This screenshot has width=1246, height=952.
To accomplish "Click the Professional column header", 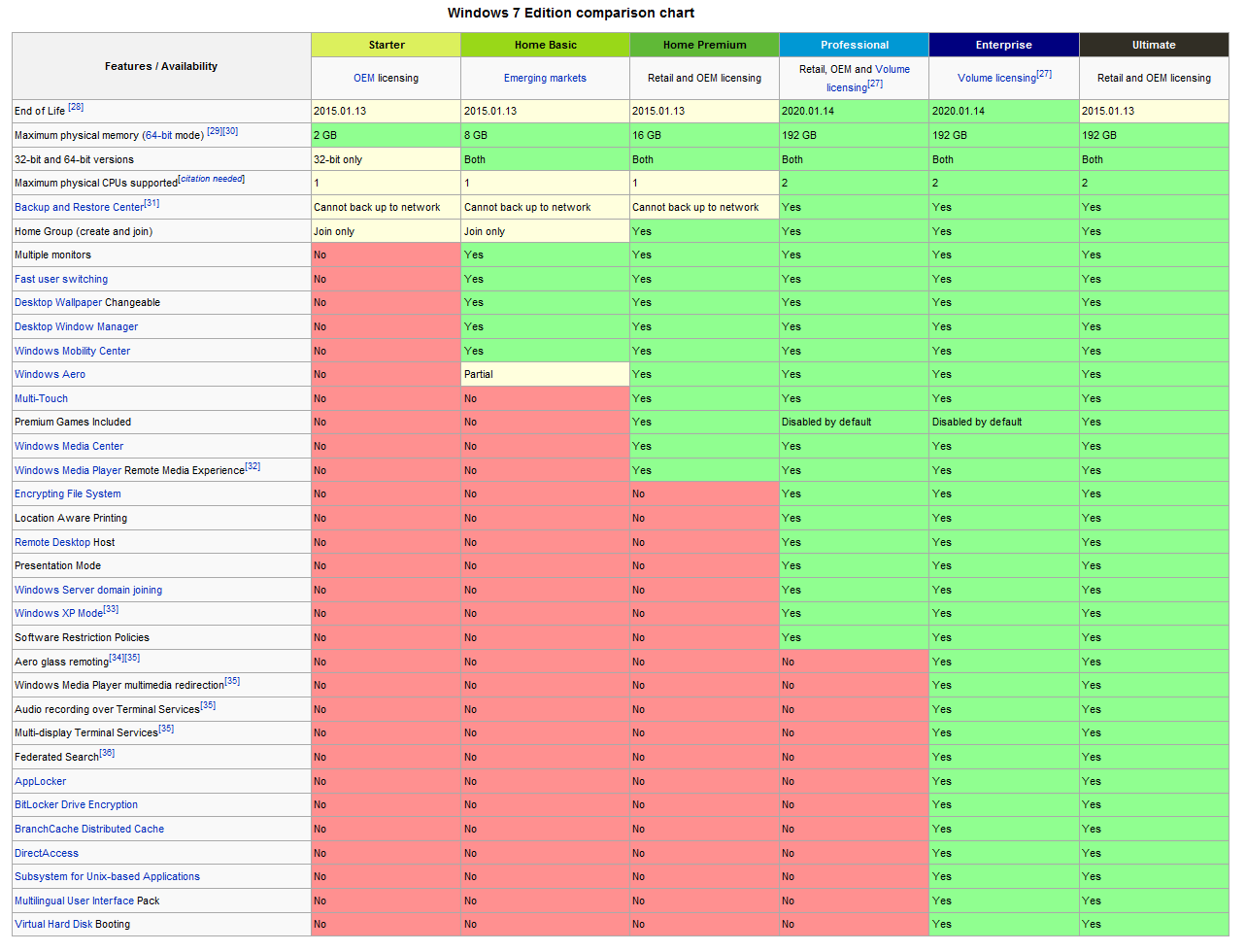I will point(855,45).
